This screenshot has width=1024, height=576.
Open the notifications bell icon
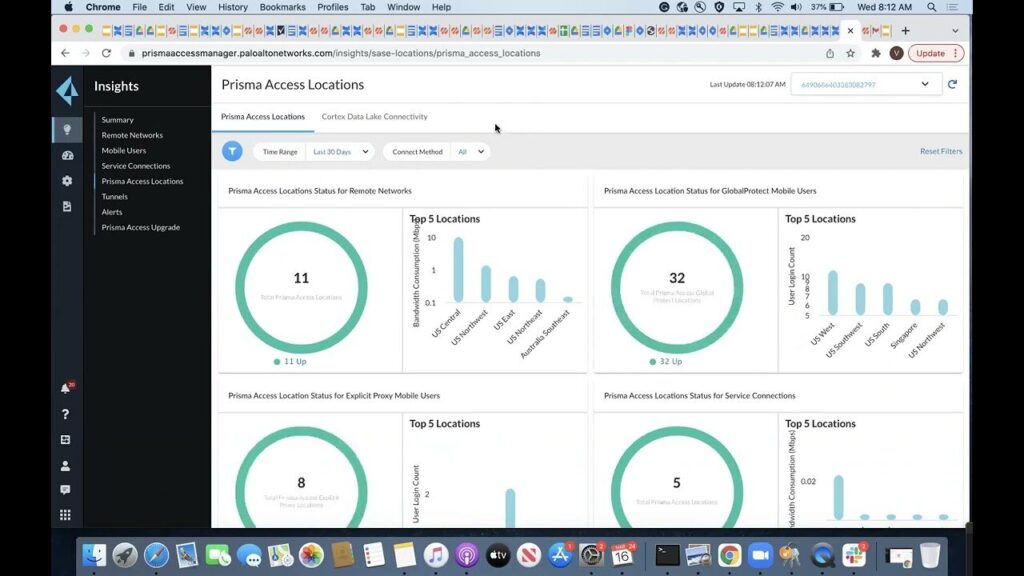[66, 388]
